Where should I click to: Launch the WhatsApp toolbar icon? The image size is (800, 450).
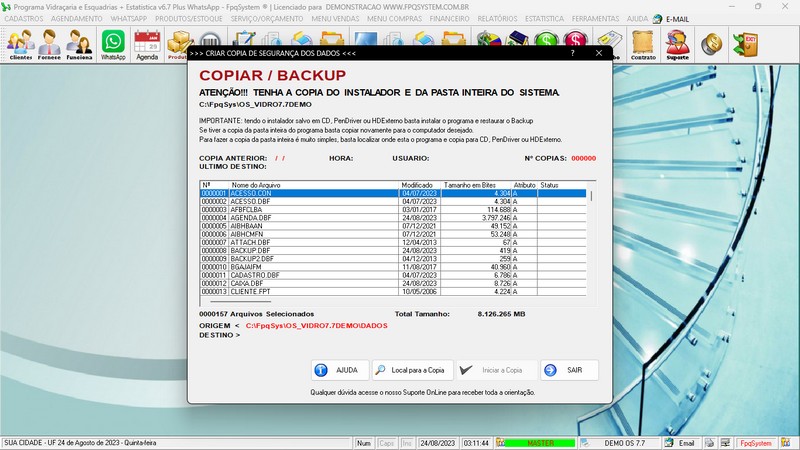coord(113,44)
